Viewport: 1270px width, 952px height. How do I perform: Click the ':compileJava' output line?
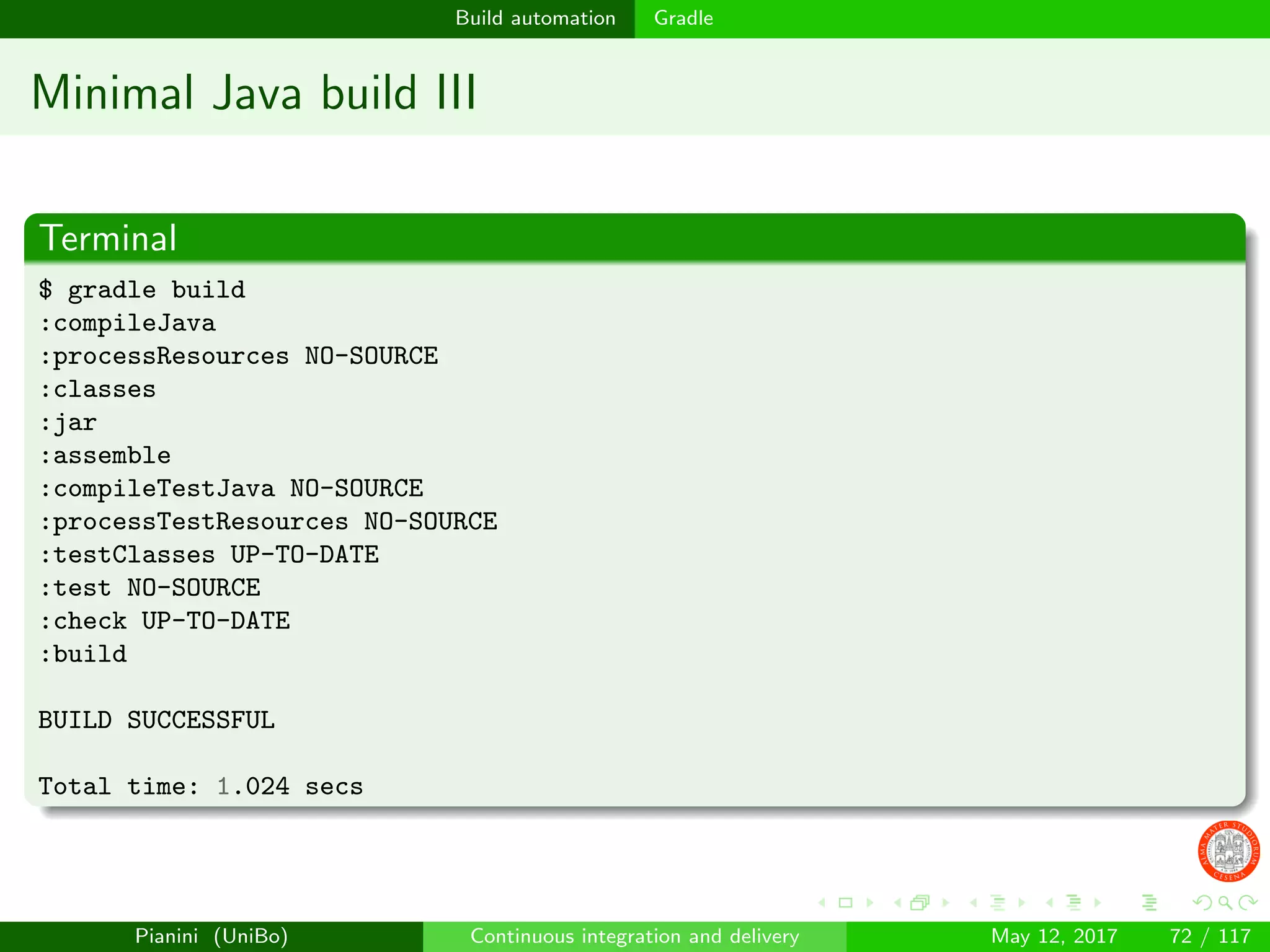click(128, 323)
